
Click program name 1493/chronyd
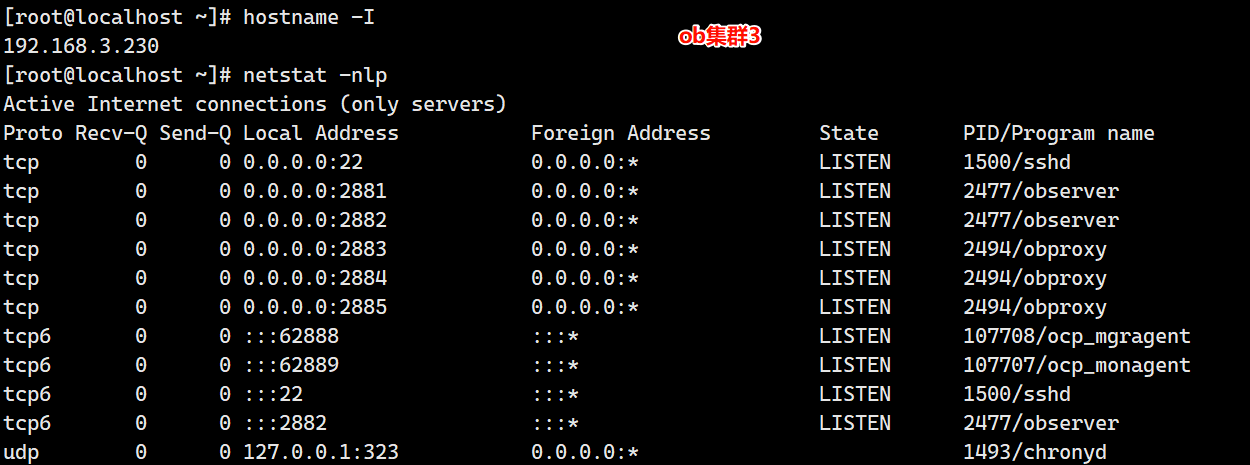[x=1035, y=452]
